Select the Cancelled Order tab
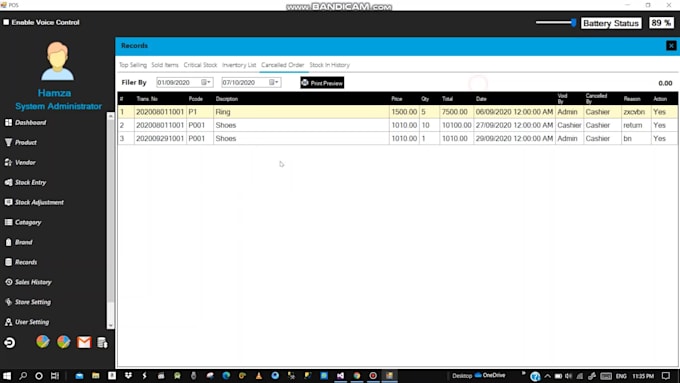The image size is (680, 383). pyautogui.click(x=283, y=65)
